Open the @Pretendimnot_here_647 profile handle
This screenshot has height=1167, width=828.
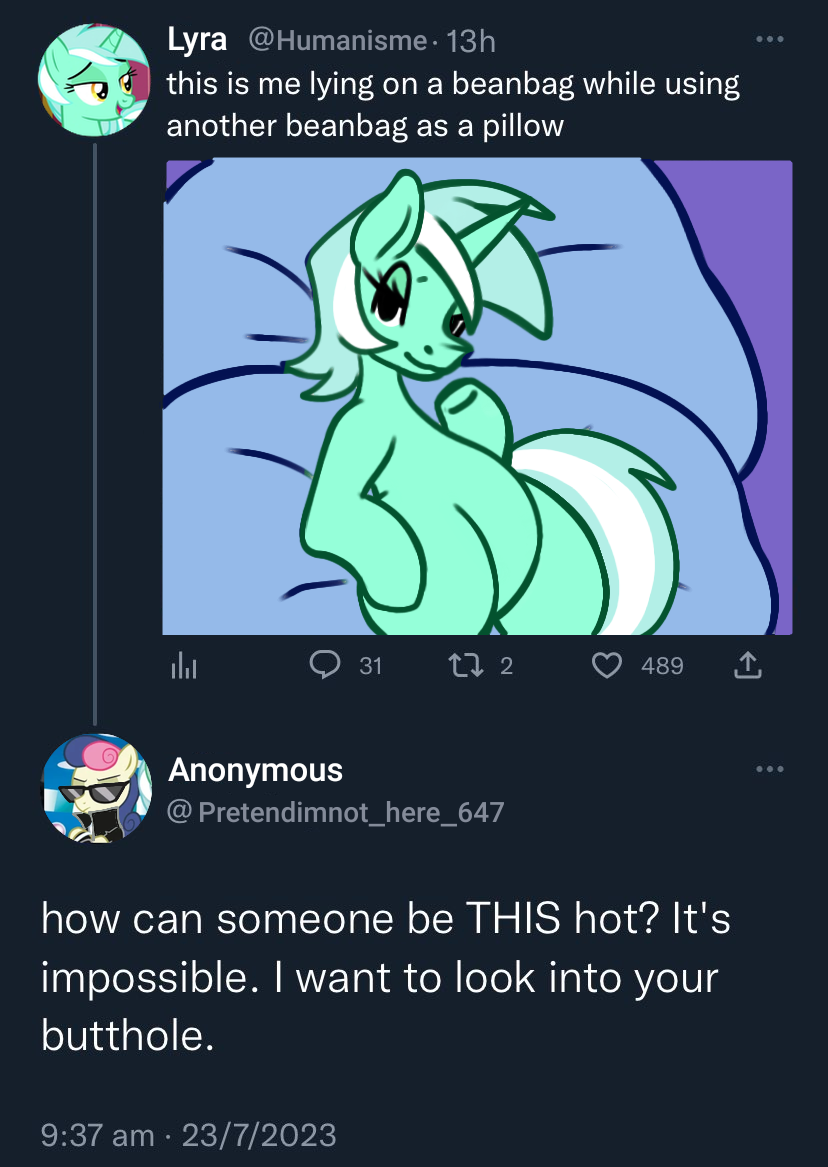(336, 811)
